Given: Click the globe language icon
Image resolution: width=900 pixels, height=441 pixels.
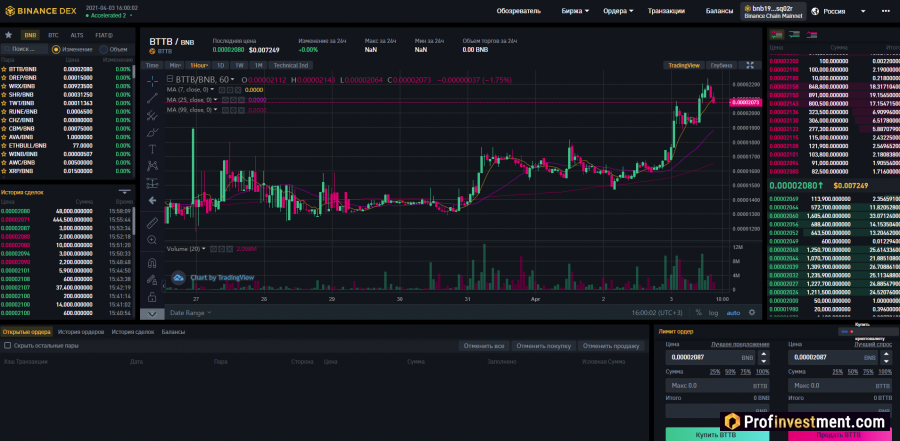Looking at the screenshot, I should (x=814, y=11).
